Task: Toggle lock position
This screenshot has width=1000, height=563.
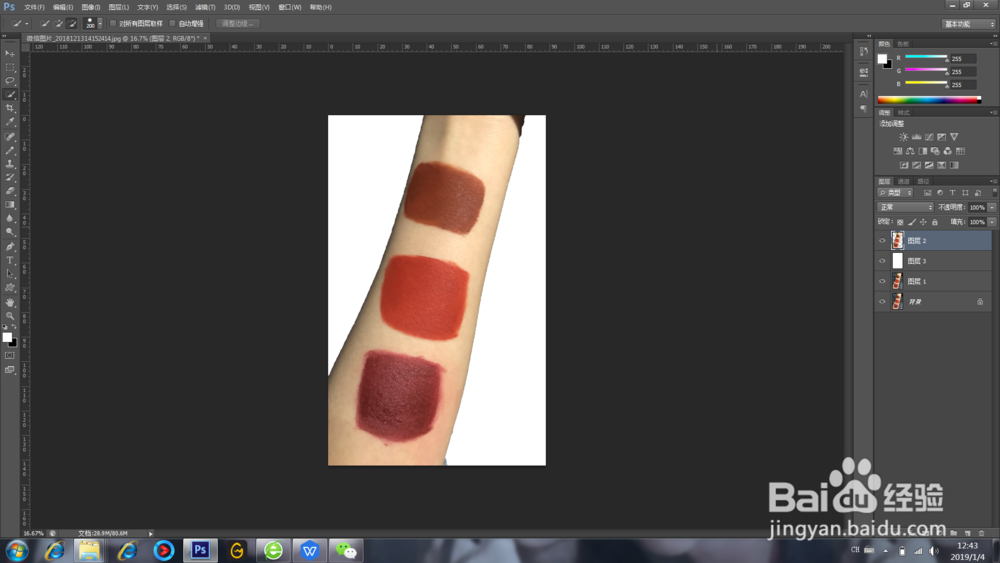Action: [x=923, y=222]
